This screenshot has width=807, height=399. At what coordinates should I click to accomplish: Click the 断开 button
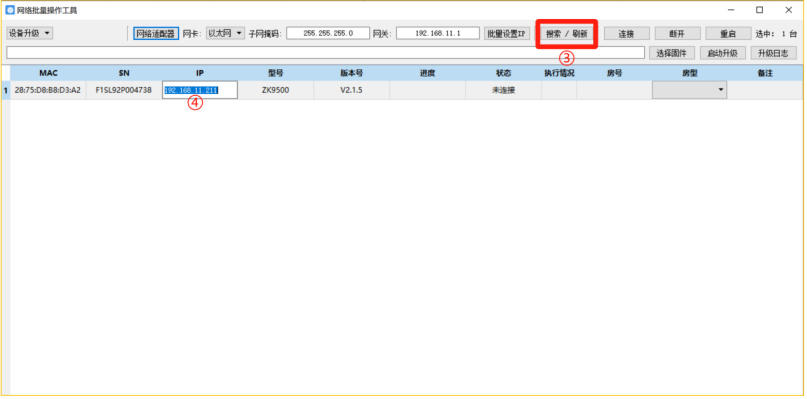[677, 33]
